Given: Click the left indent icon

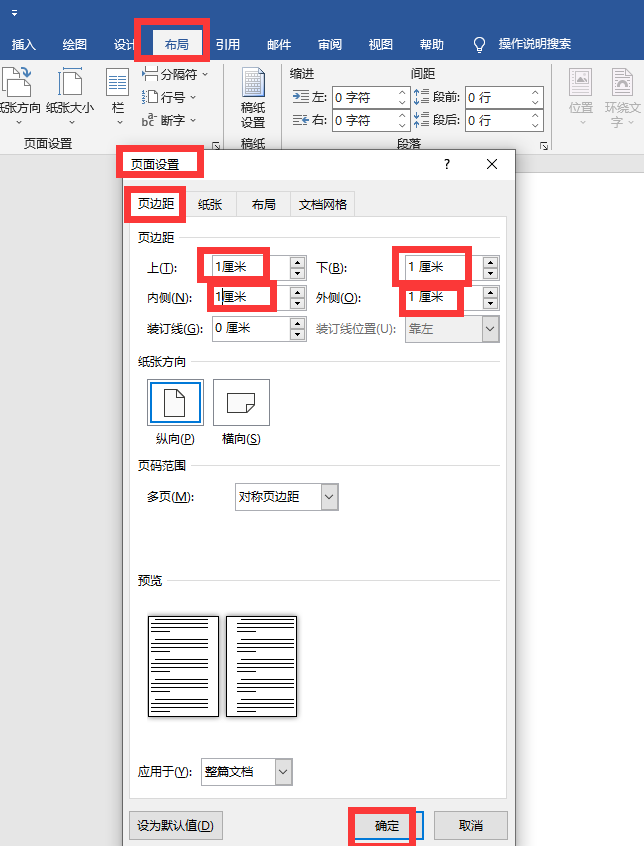Looking at the screenshot, I should point(300,97).
